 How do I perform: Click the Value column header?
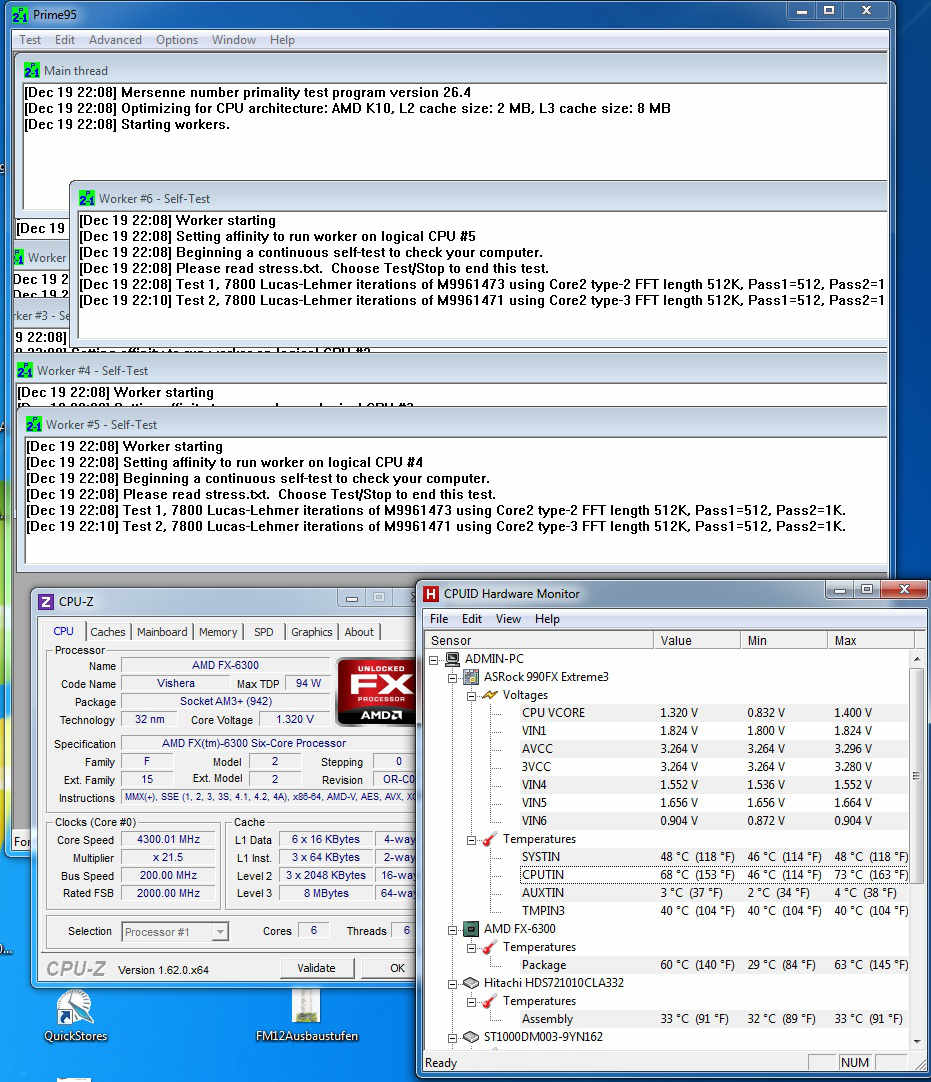point(696,640)
